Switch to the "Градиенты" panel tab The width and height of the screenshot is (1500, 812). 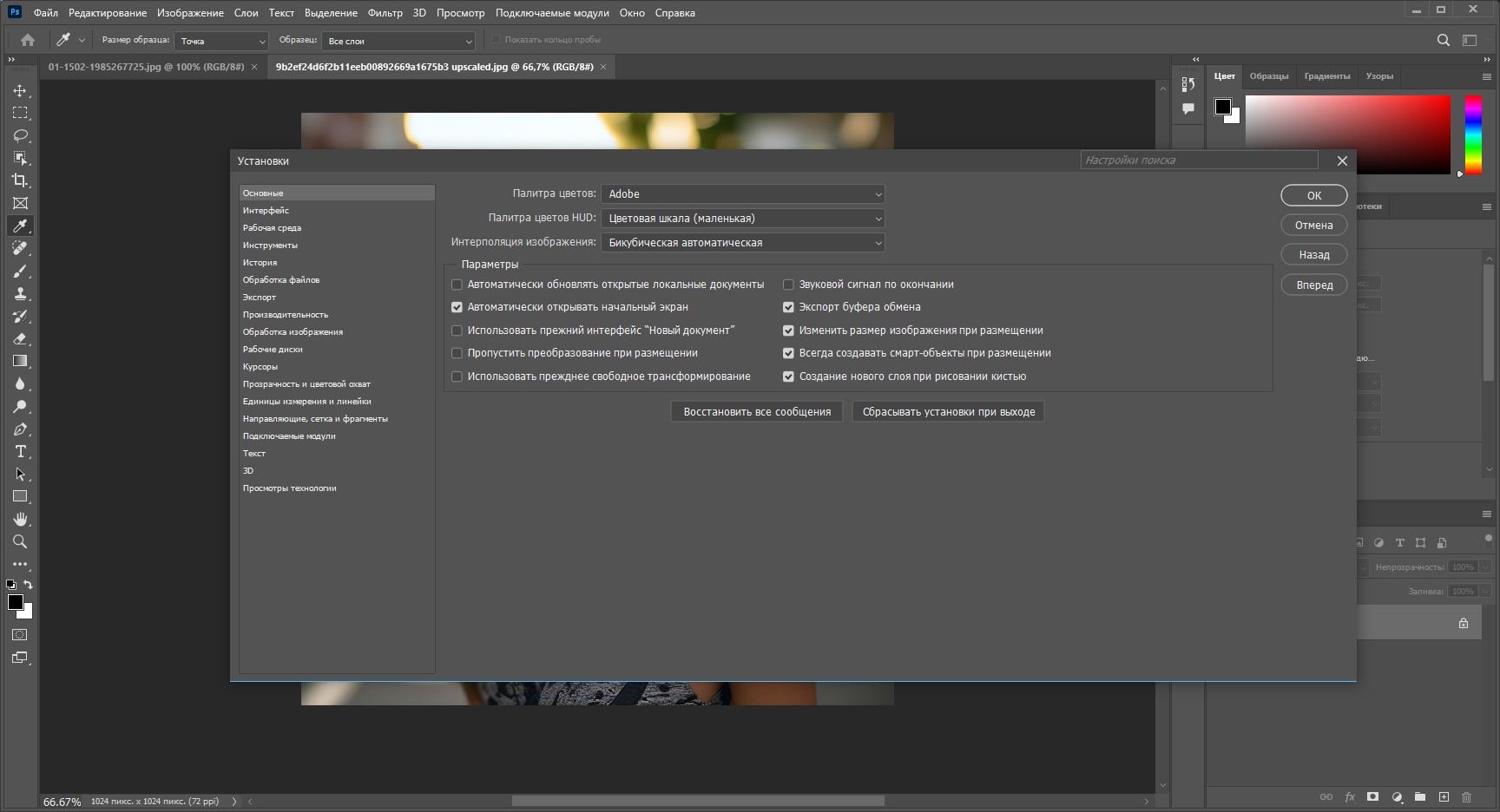pos(1327,76)
